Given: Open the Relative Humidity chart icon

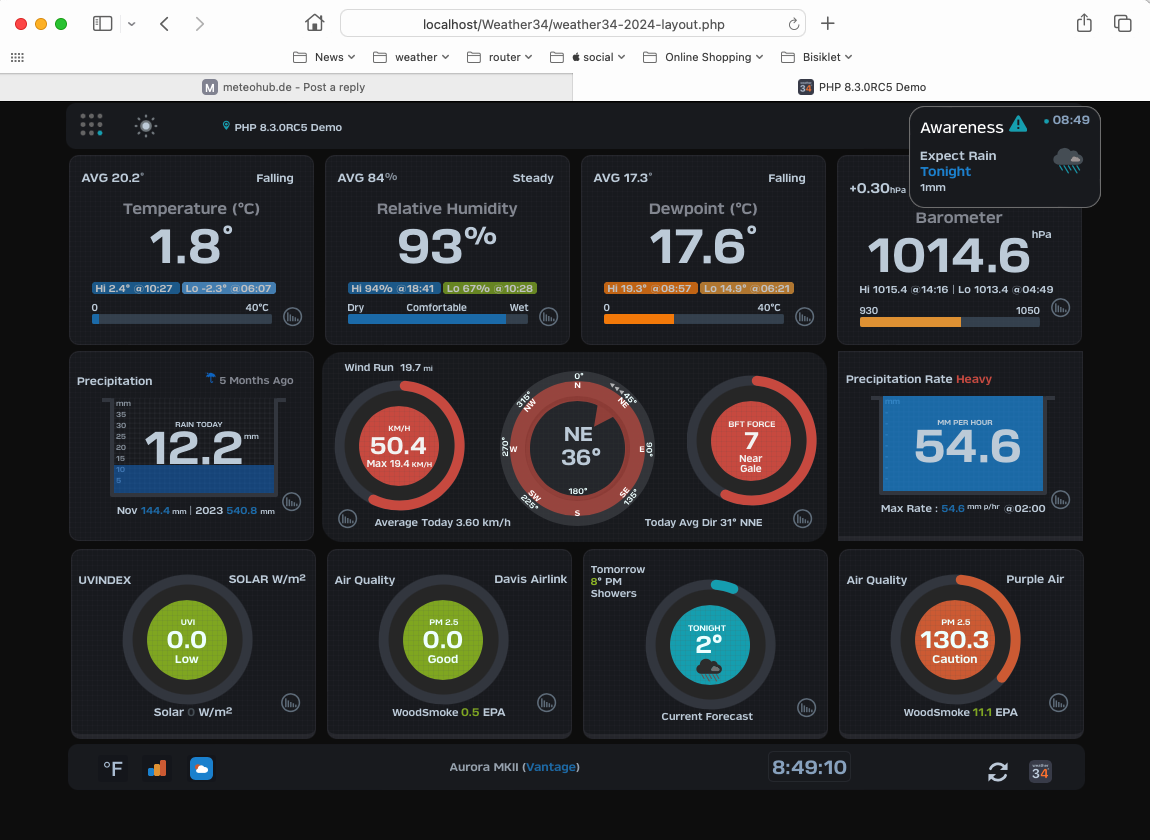Looking at the screenshot, I should [x=549, y=317].
